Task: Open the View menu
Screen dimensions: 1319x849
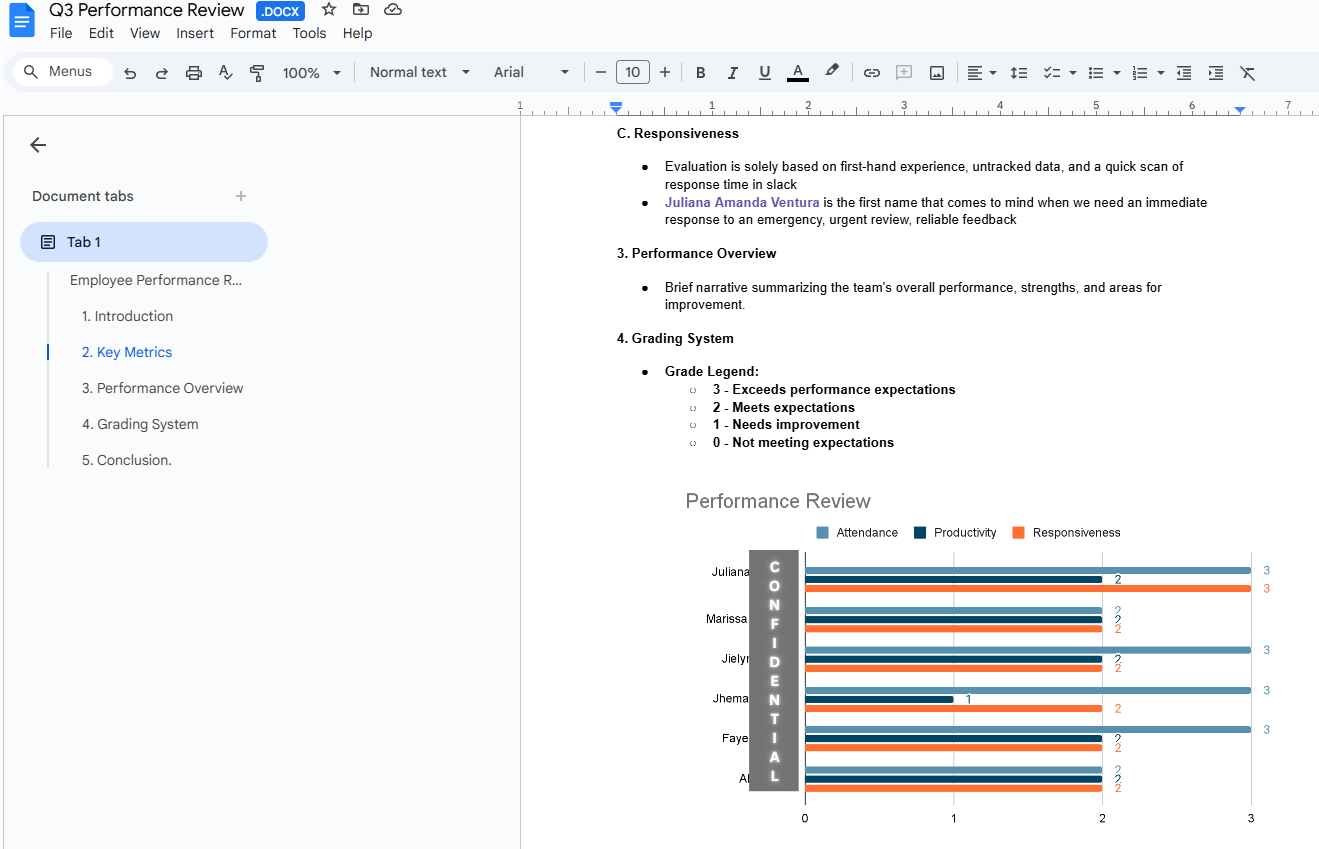Action: pyautogui.click(x=145, y=33)
